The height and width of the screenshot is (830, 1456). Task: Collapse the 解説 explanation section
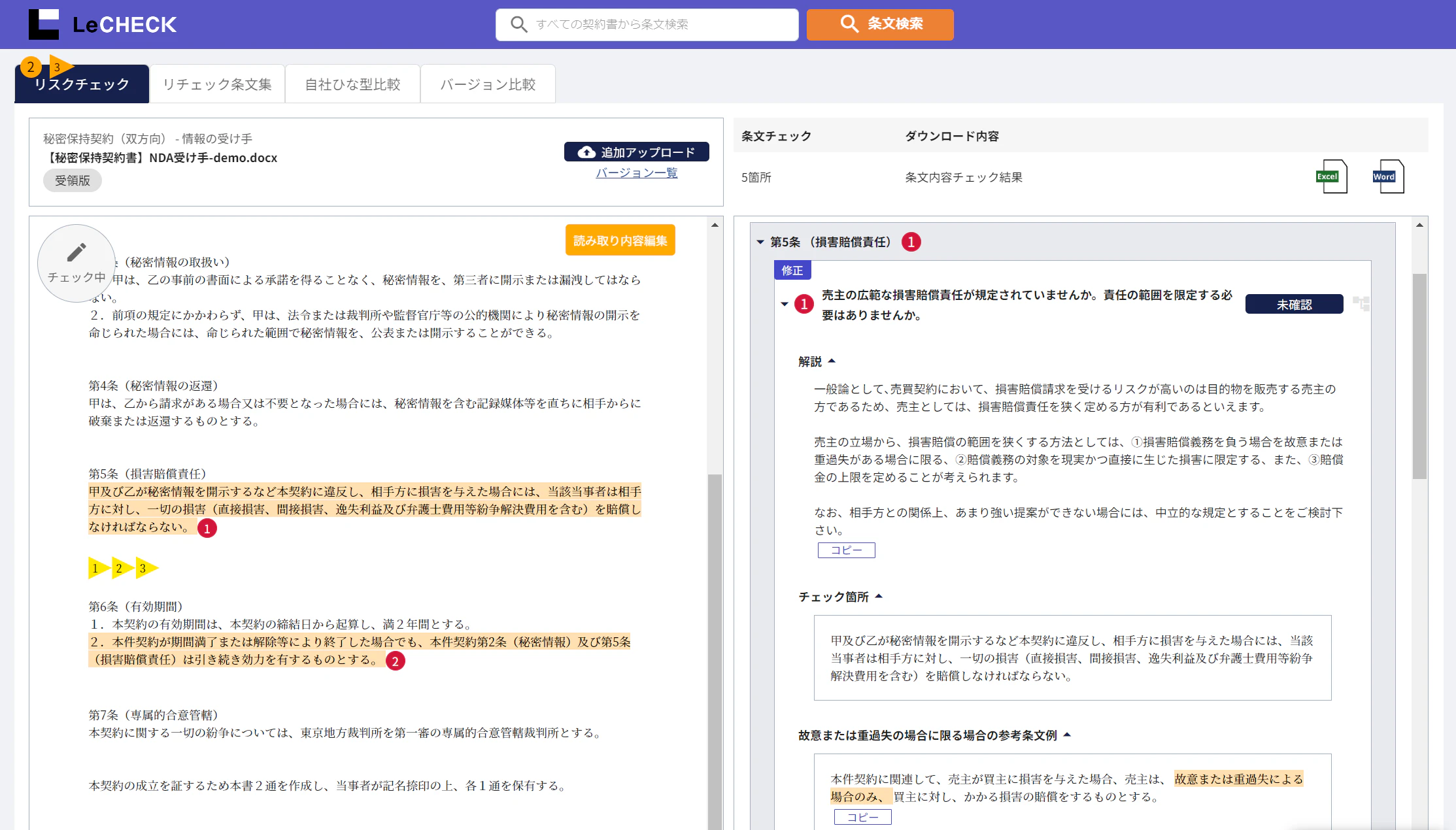click(832, 361)
